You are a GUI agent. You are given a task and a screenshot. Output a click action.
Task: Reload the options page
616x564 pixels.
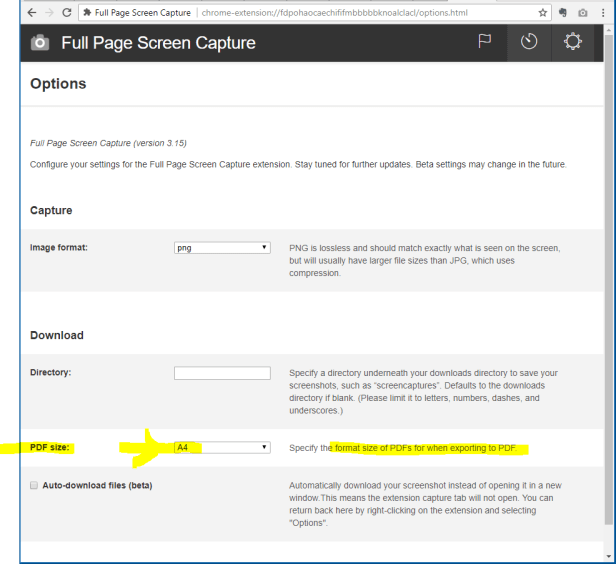66,12
